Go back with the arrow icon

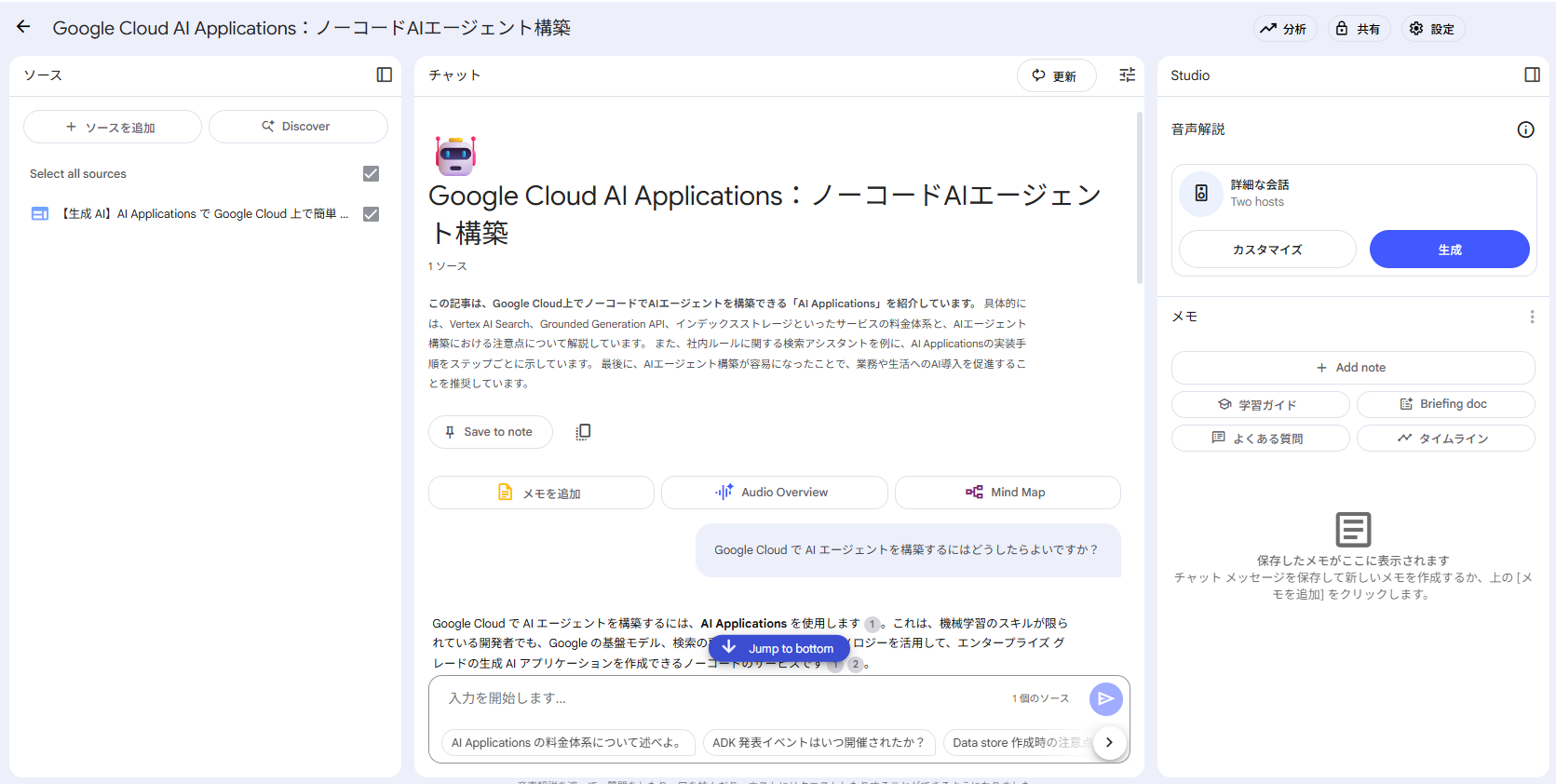click(x=23, y=27)
